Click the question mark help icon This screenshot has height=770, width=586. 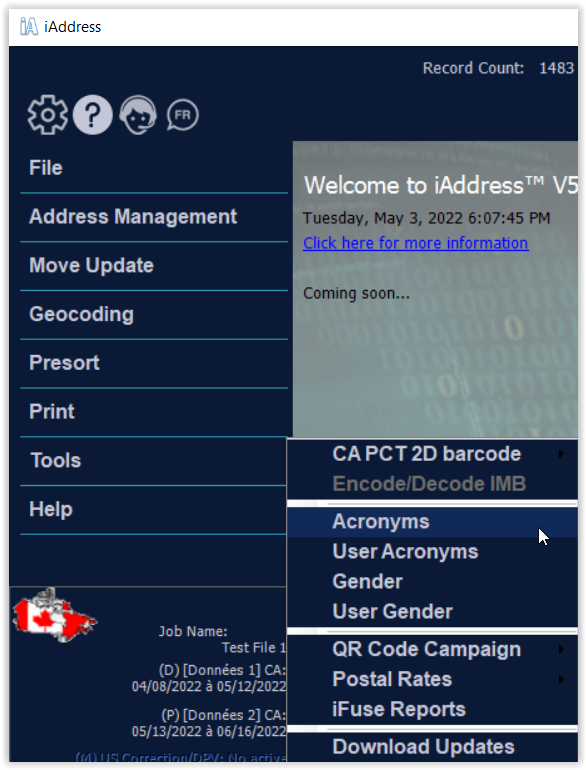pyautogui.click(x=93, y=115)
